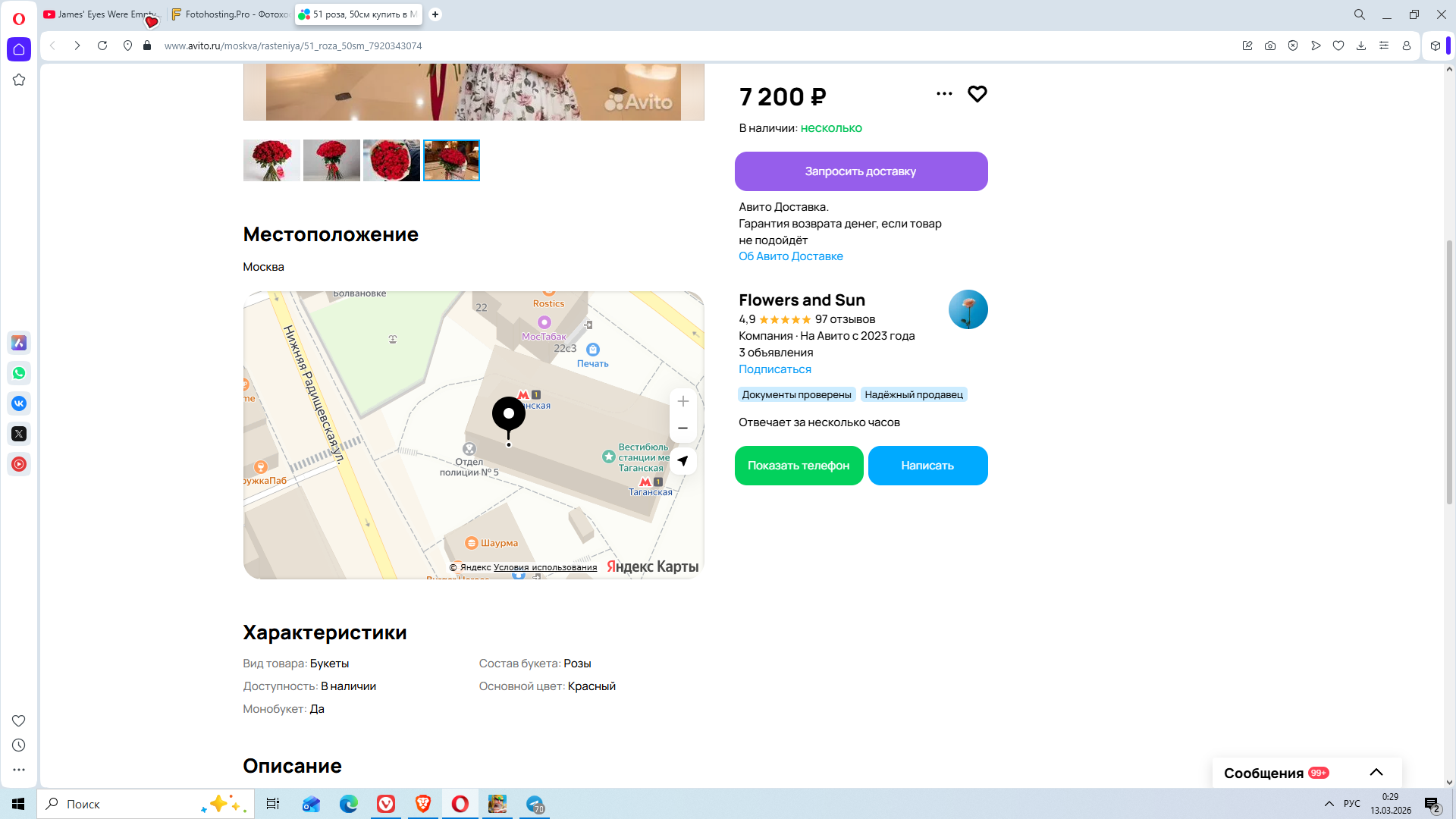Image resolution: width=1456 pixels, height=819 pixels.
Task: Open WhatsApp in Opera sidebar
Action: pyautogui.click(x=19, y=373)
